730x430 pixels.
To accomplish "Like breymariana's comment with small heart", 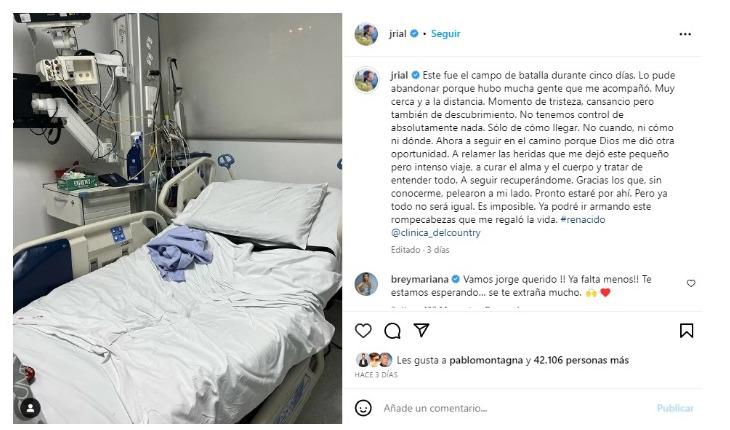I will (x=691, y=283).
